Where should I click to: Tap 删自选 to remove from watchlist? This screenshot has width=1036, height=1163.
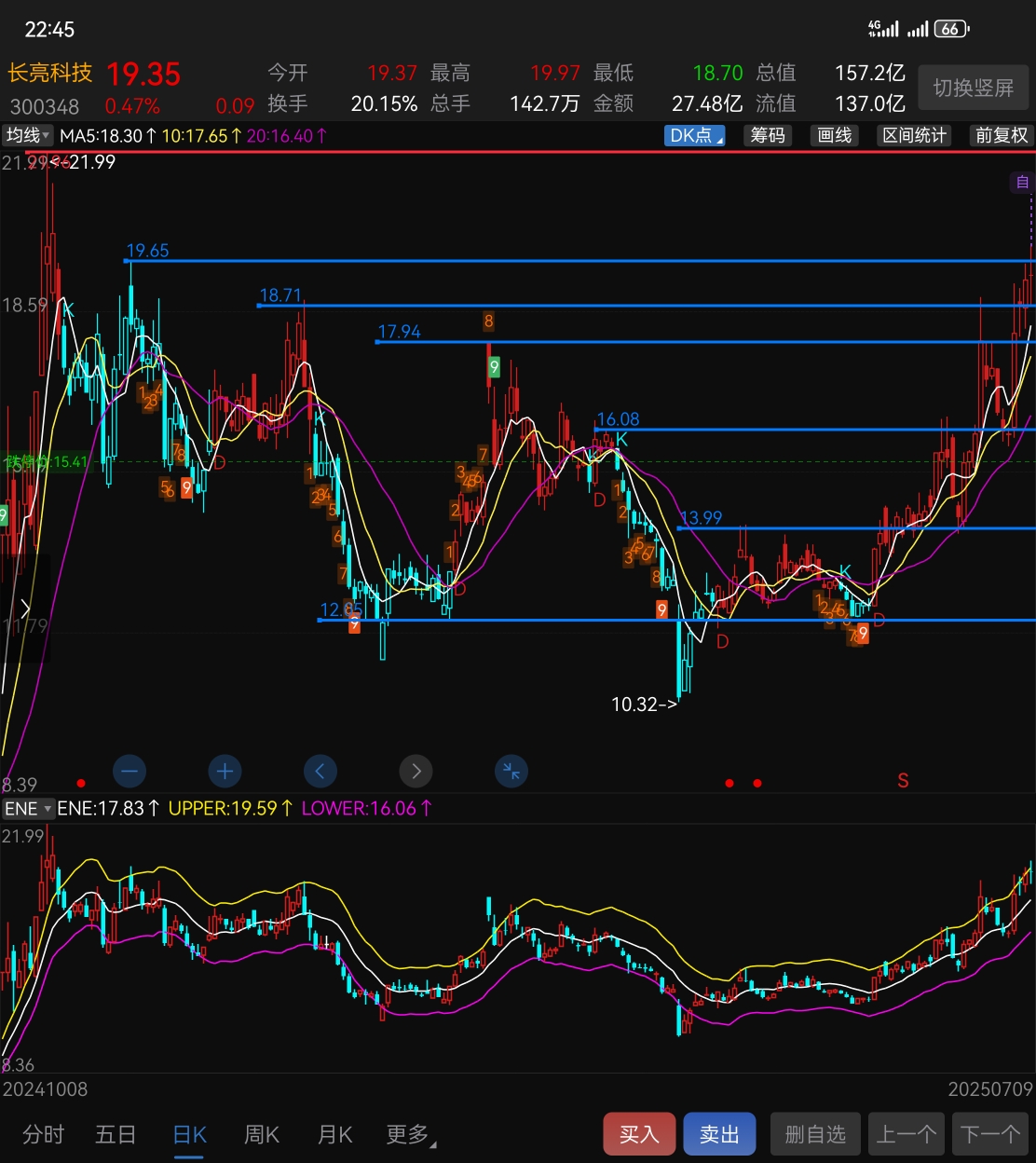[815, 1134]
